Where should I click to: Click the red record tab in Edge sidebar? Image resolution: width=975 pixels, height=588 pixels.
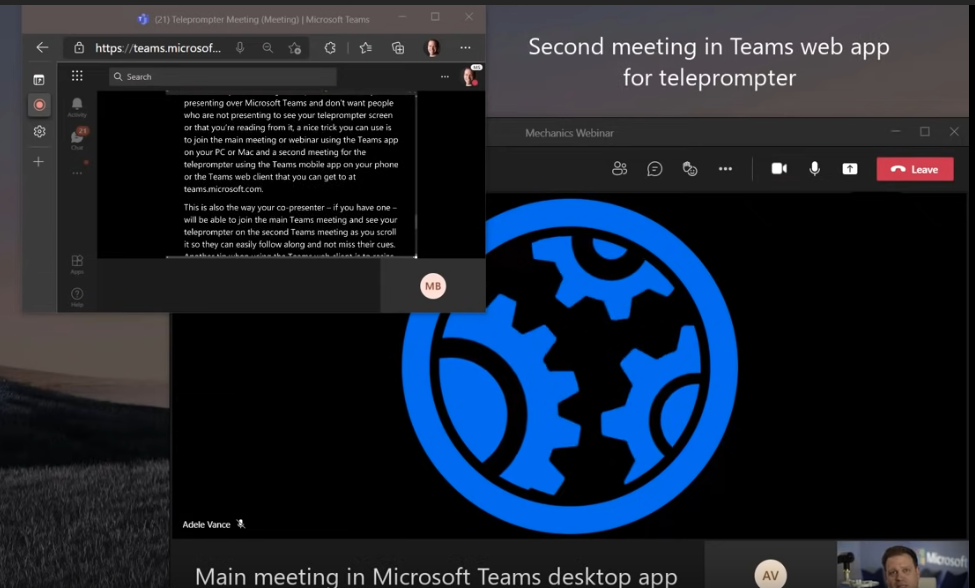[39, 105]
